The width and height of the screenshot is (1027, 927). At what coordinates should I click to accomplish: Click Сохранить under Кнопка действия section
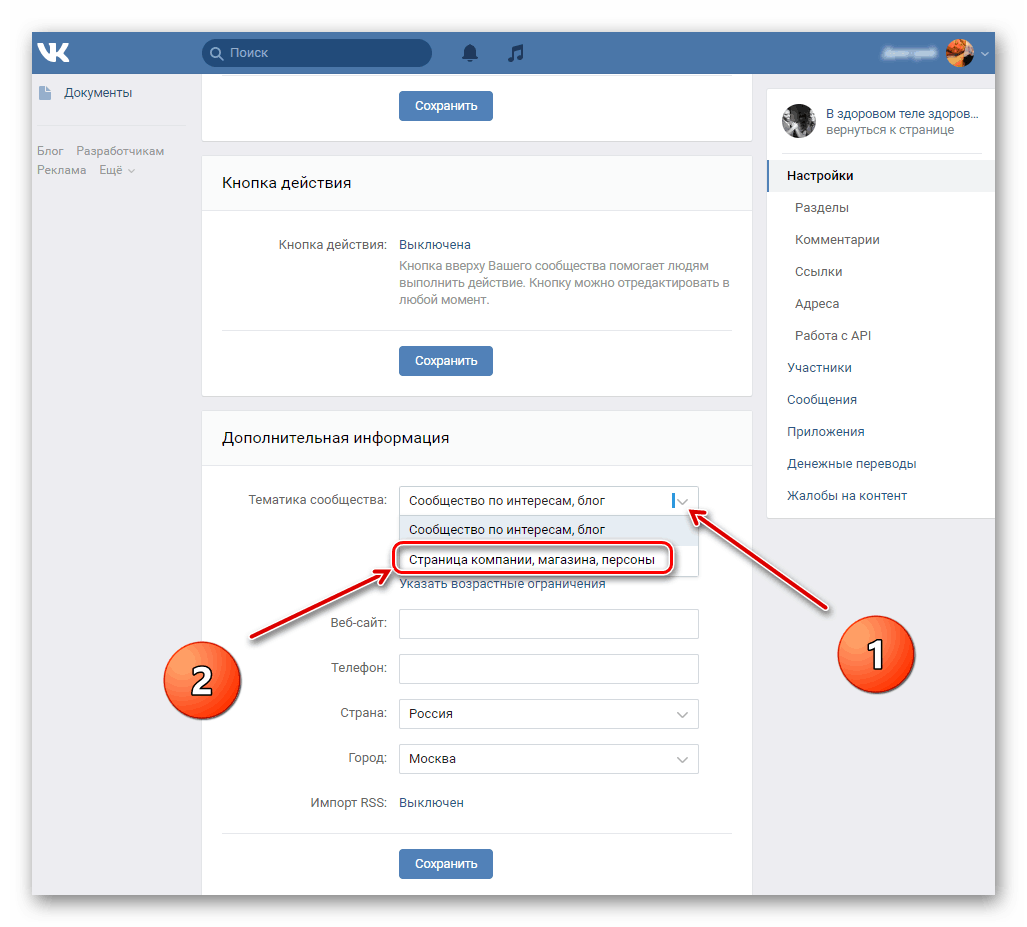pos(445,361)
